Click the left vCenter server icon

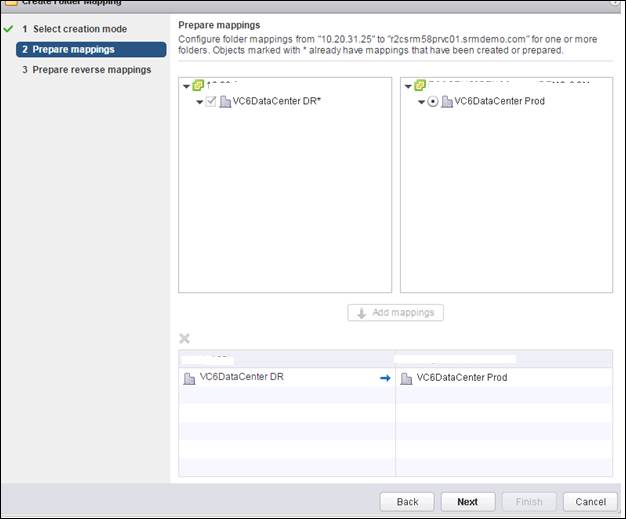coord(198,85)
